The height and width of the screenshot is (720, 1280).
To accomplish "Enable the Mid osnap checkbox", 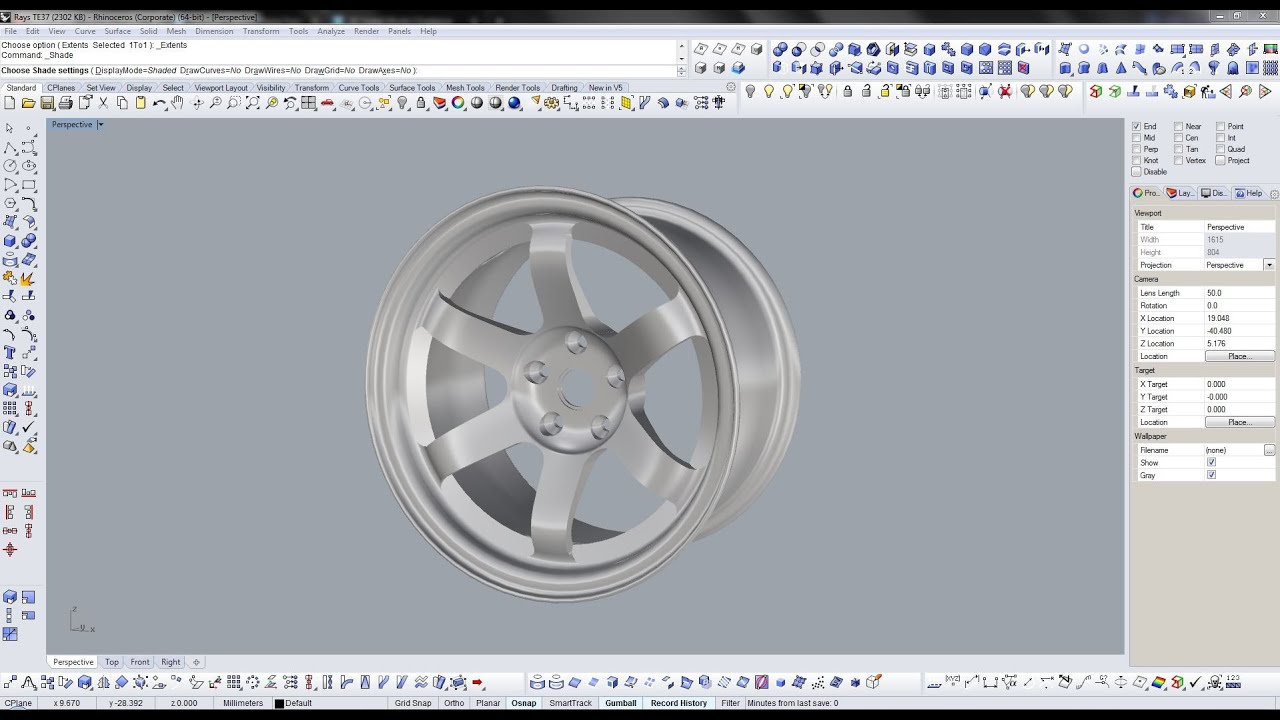I will click(1136, 138).
